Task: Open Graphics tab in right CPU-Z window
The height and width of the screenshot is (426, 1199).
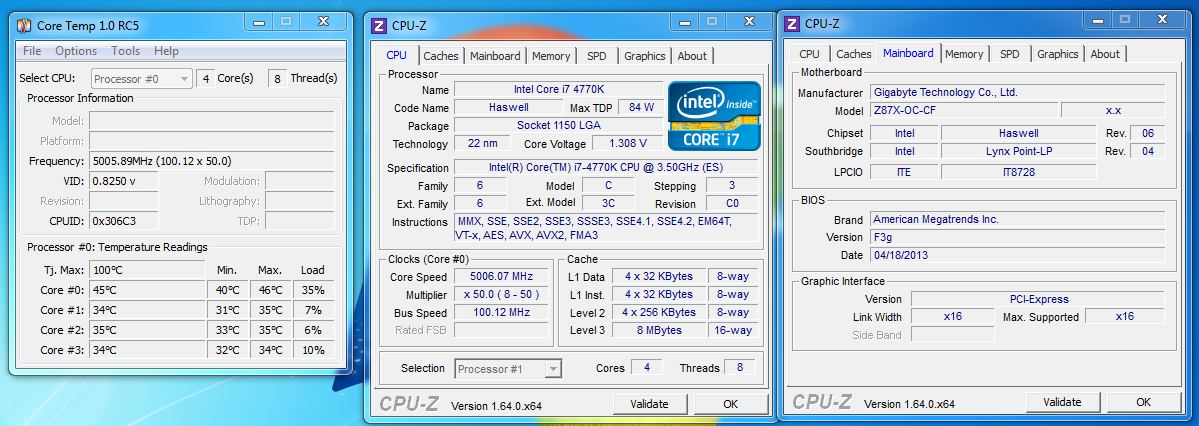Action: click(1058, 54)
